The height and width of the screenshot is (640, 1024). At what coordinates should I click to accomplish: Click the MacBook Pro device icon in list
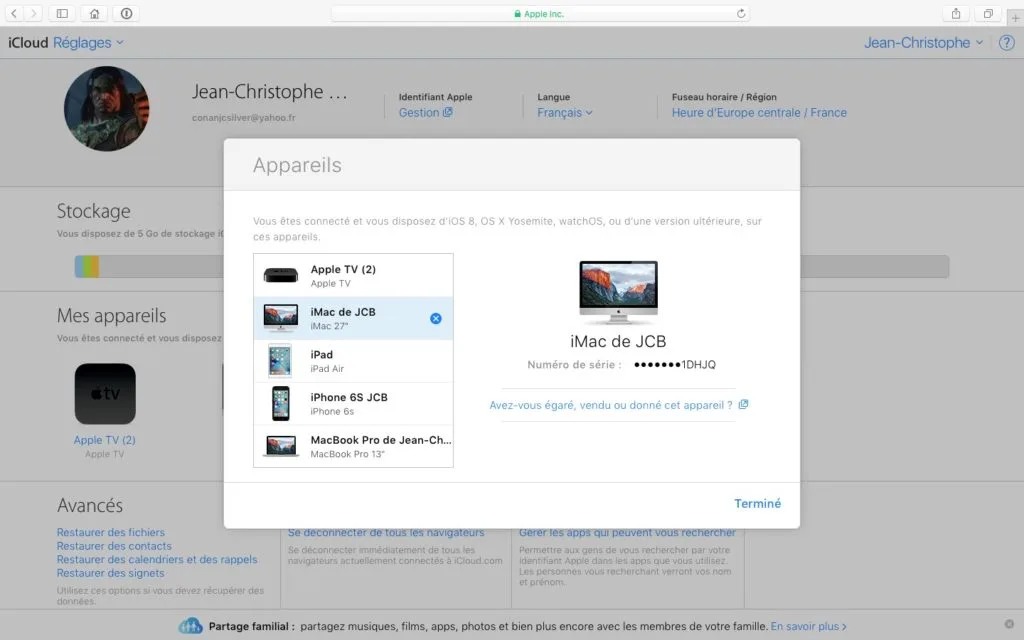point(281,446)
